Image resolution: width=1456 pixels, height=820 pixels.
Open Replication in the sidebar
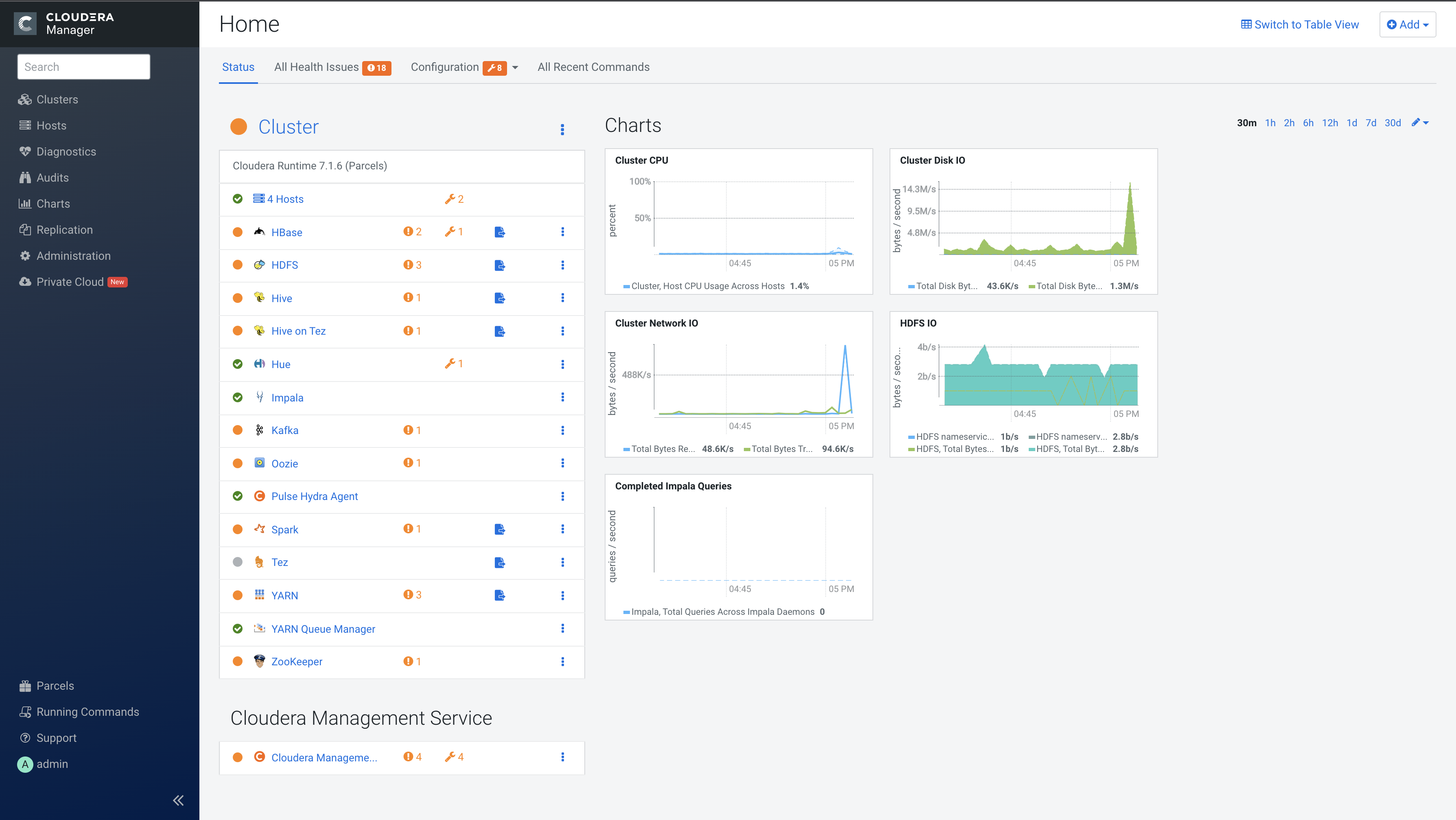[55, 230]
